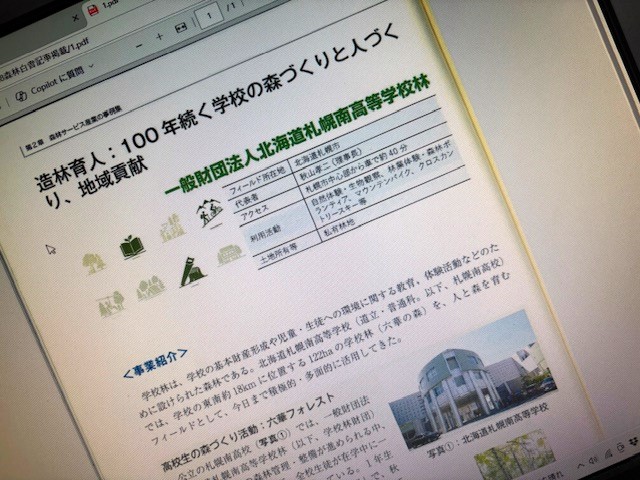This screenshot has height=480, width=640.
Task: Click the 事業紹介 heading text
Action: [156, 363]
